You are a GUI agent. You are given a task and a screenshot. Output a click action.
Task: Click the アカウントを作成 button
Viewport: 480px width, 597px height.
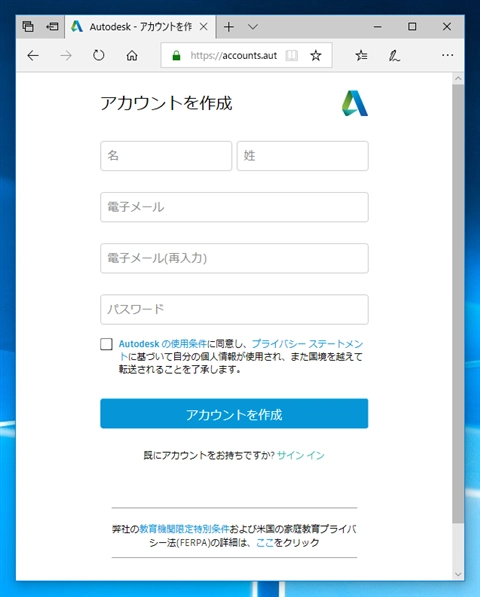tap(234, 413)
